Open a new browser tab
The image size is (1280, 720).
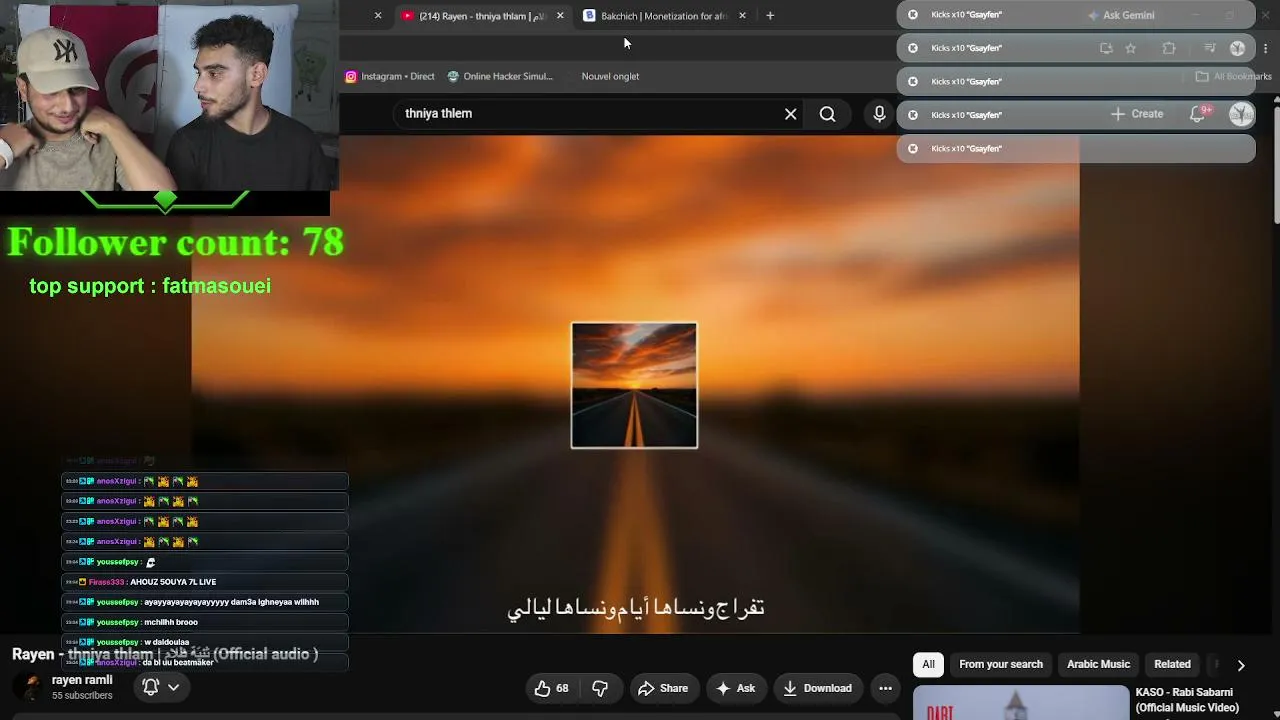tap(770, 16)
